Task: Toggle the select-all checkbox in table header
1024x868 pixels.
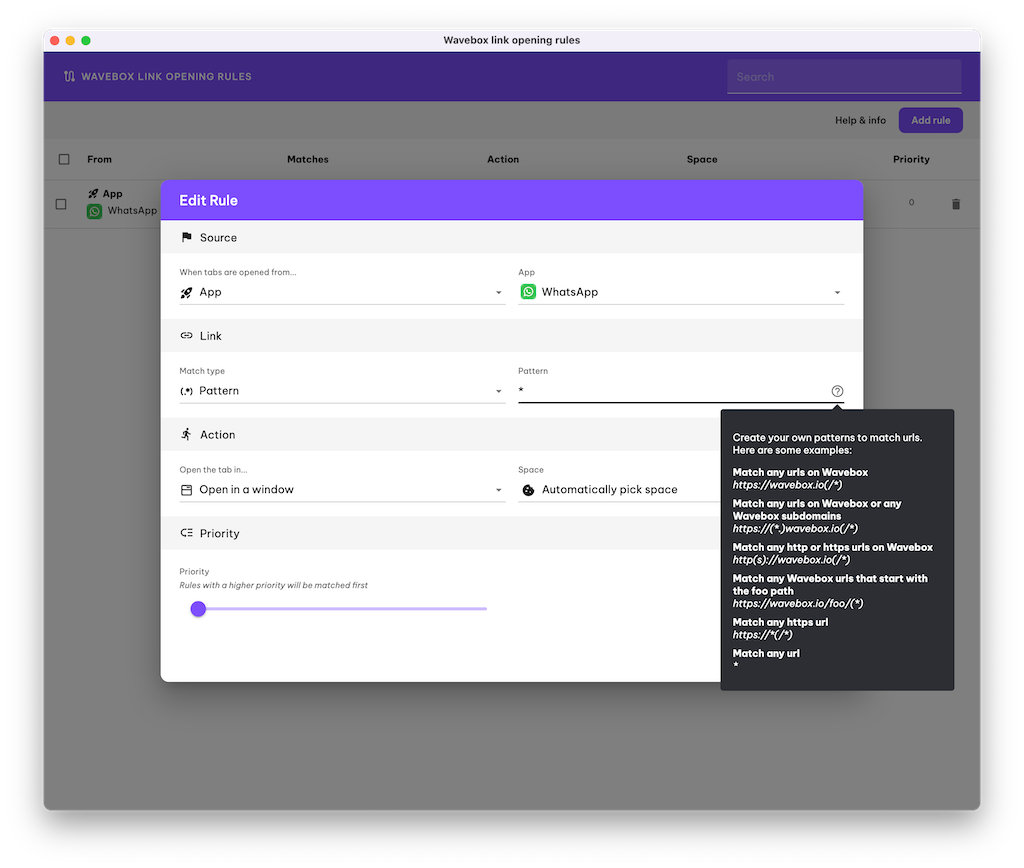Action: (64, 159)
